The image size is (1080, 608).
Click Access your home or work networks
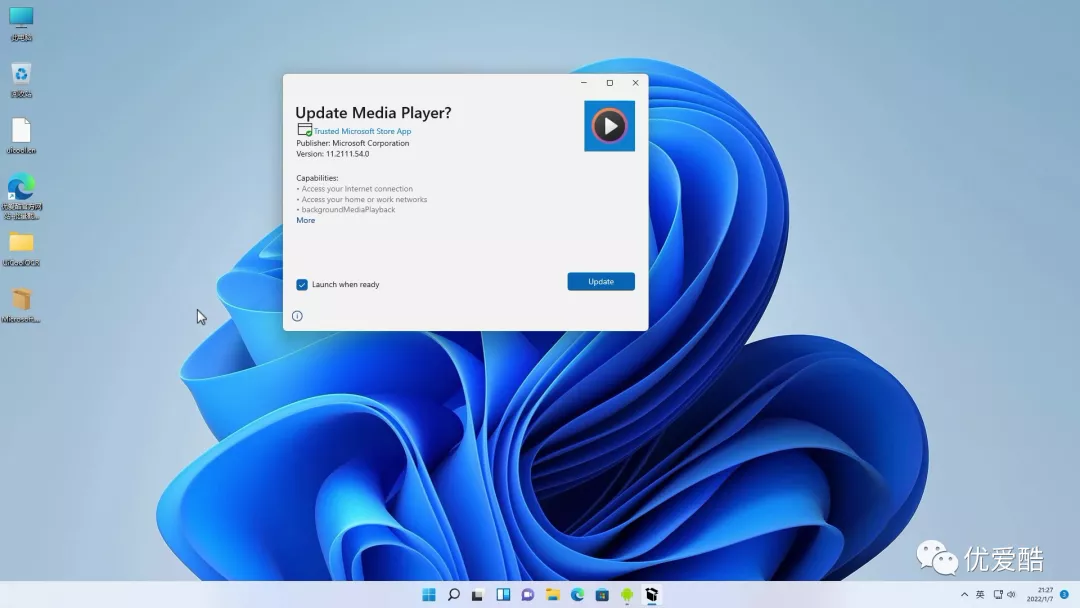tap(362, 199)
